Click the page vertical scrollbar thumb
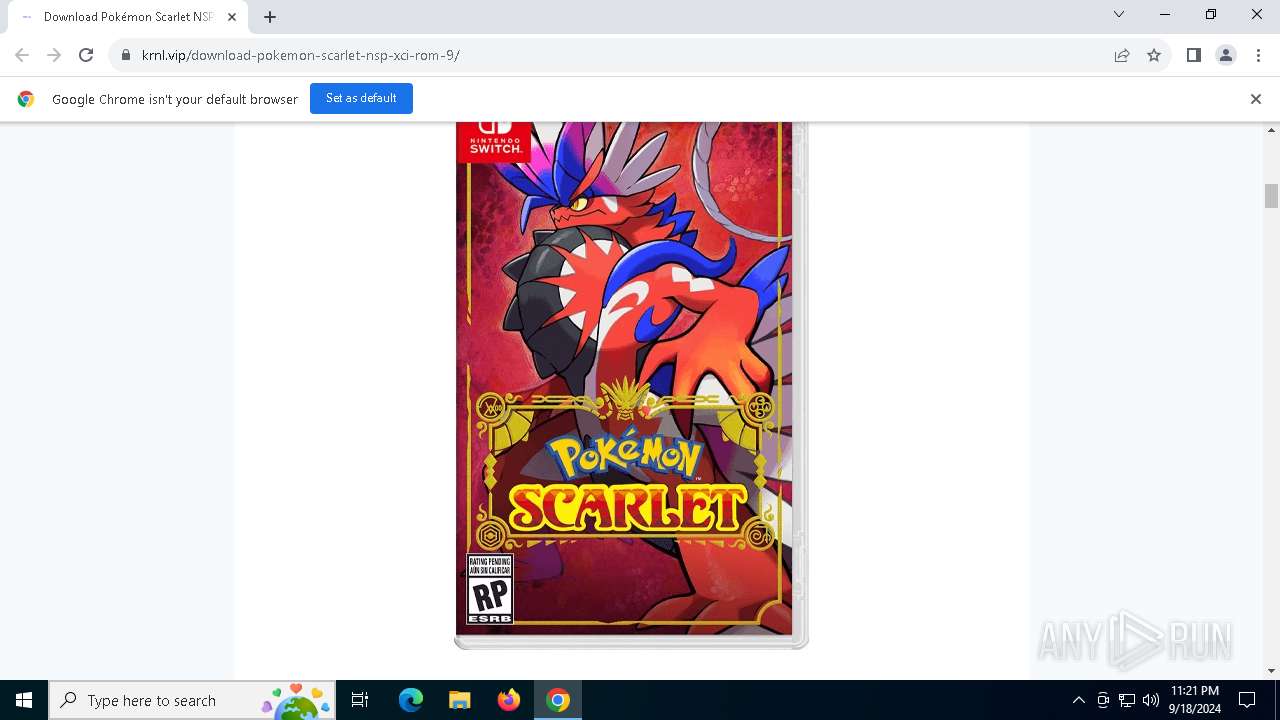 point(1271,196)
